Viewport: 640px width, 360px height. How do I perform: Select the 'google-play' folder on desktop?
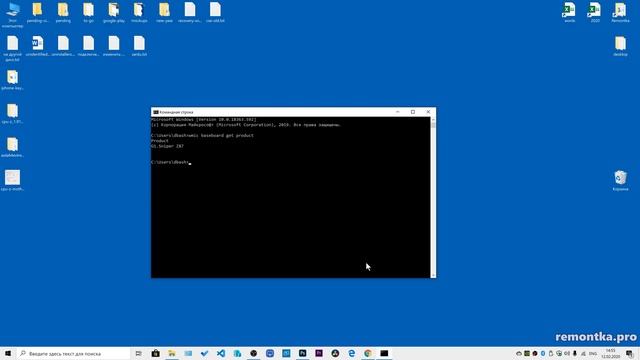(113, 12)
